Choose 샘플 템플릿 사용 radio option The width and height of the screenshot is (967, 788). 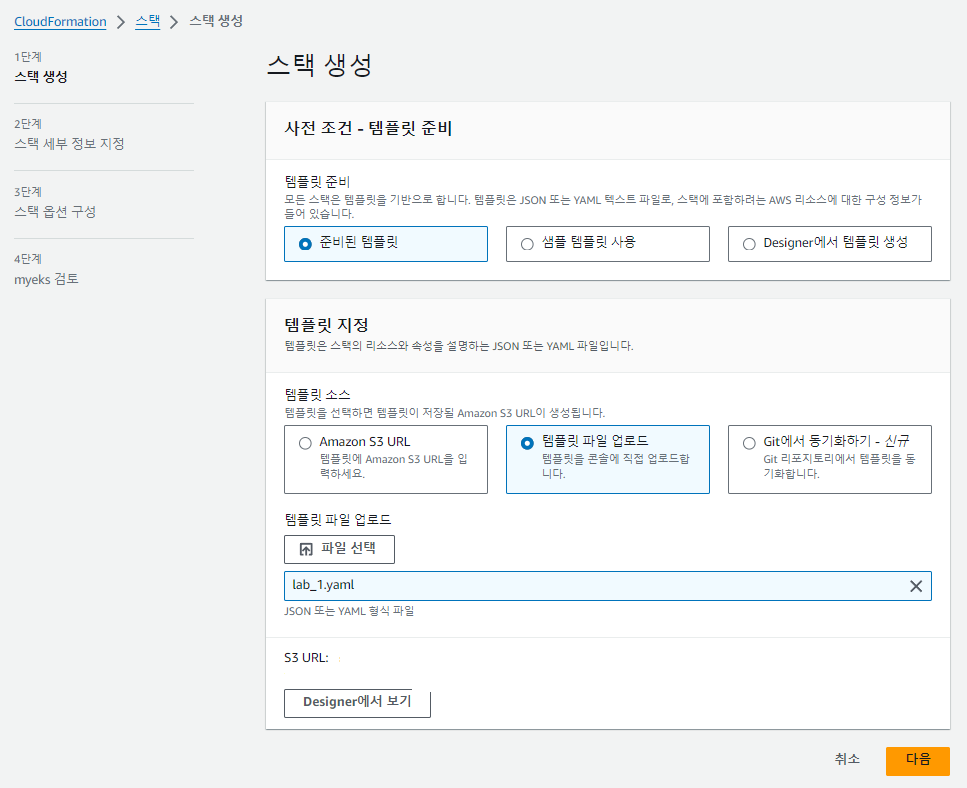pyautogui.click(x=607, y=244)
